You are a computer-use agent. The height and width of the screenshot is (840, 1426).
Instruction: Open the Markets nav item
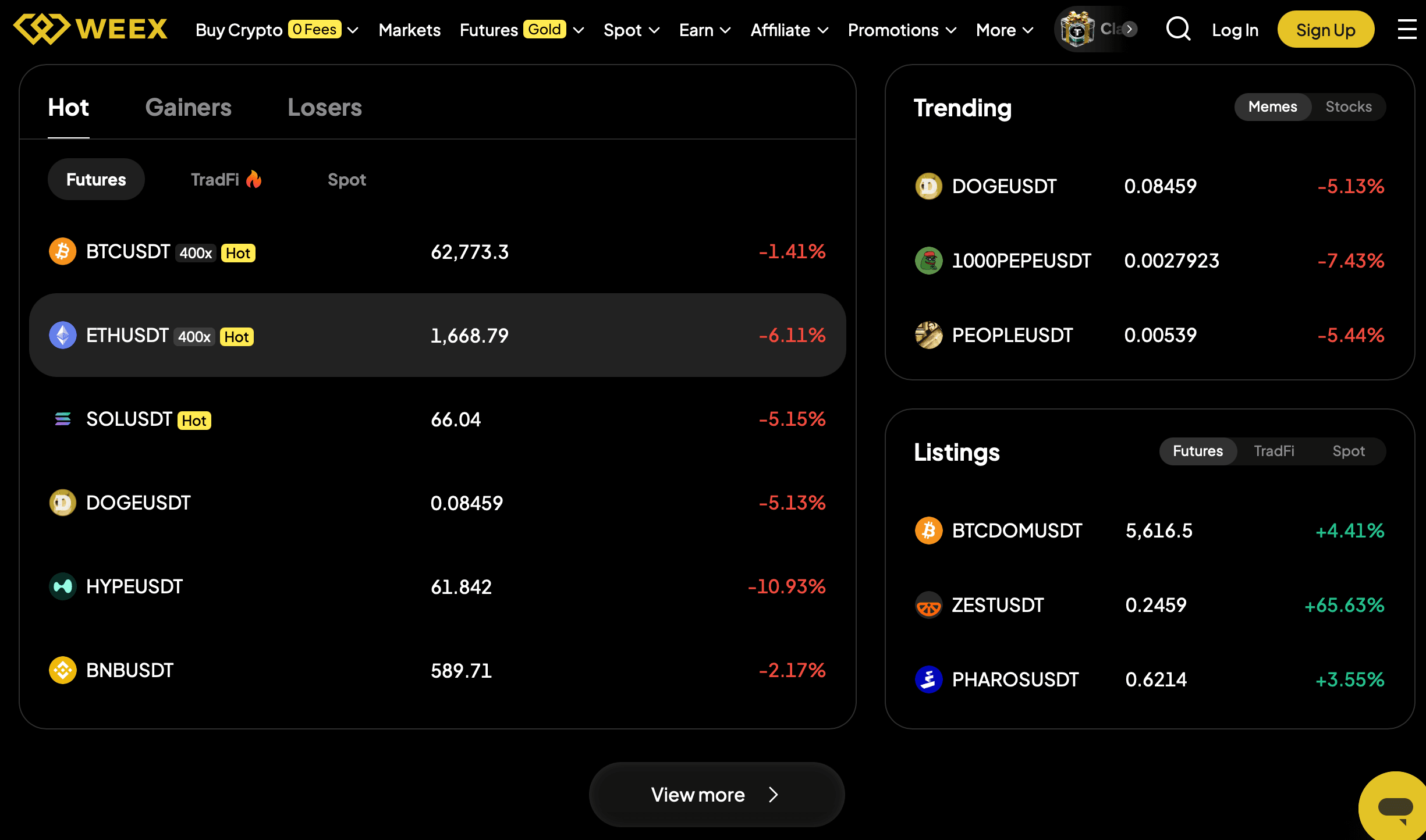pos(410,30)
